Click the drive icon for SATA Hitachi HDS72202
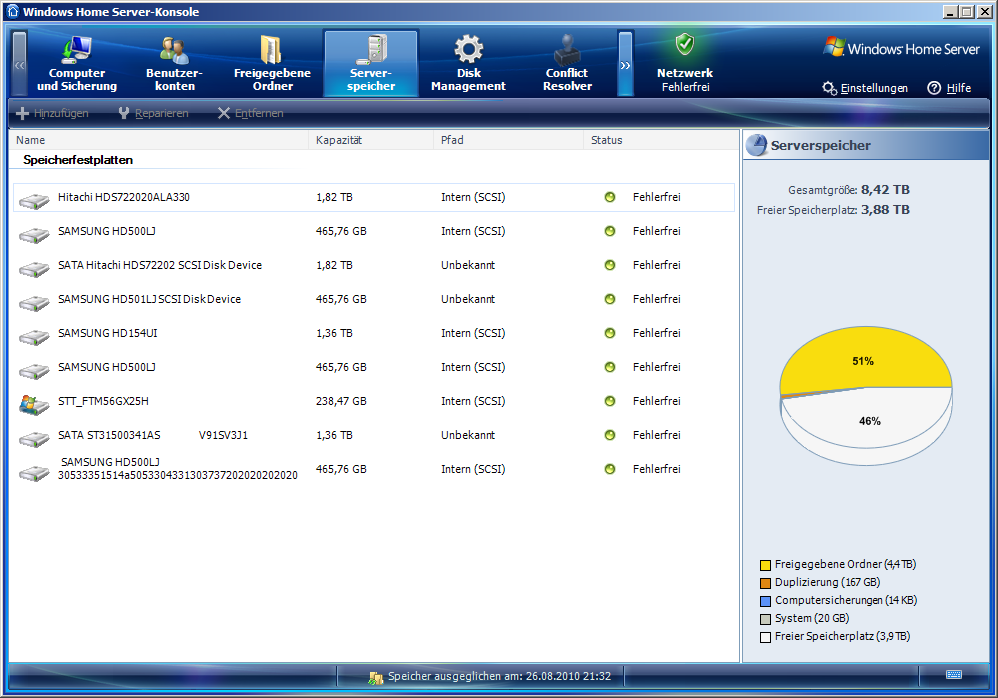 (x=34, y=269)
